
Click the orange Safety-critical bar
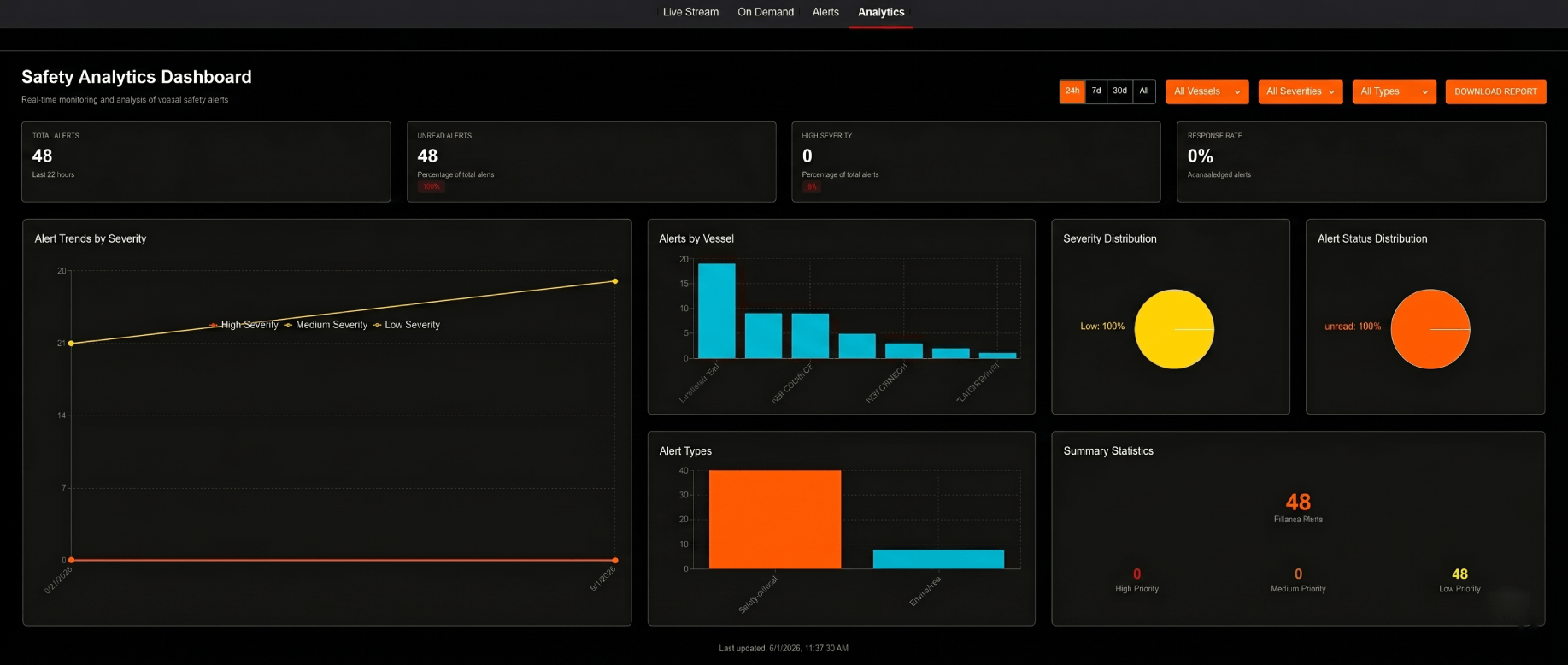(774, 519)
